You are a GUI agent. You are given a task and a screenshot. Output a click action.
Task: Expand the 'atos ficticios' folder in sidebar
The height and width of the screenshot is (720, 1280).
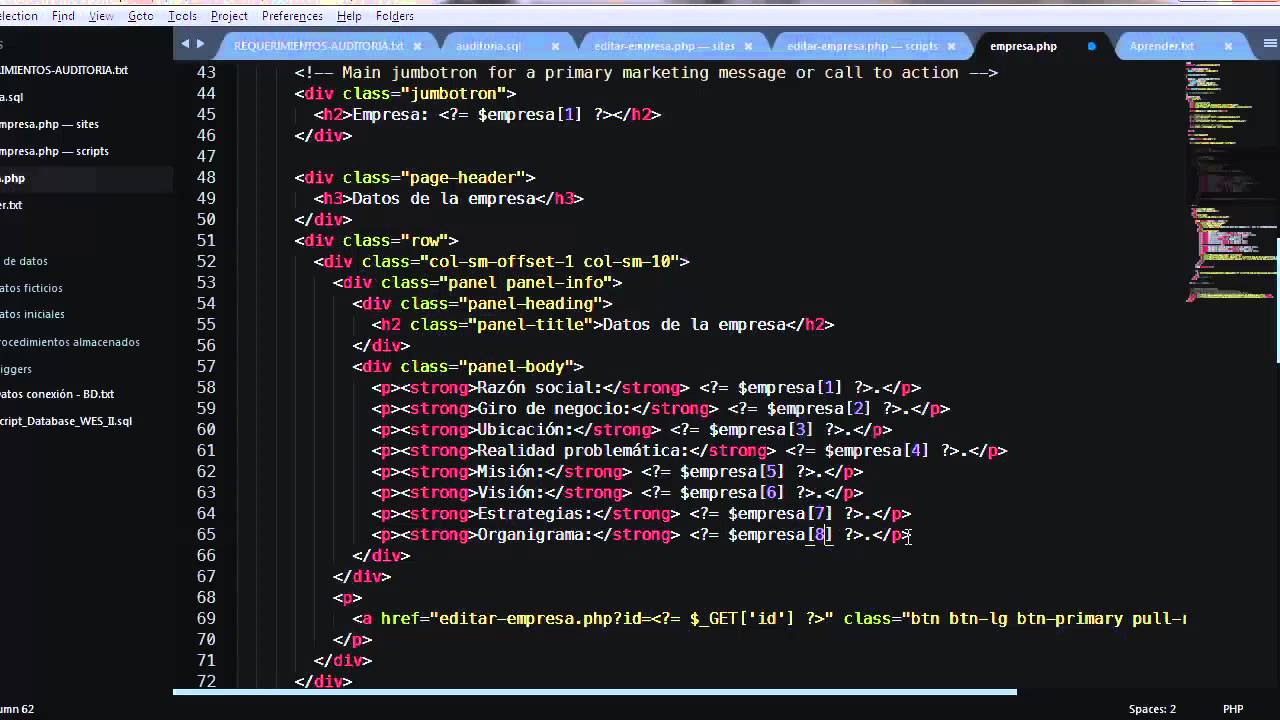(32, 288)
